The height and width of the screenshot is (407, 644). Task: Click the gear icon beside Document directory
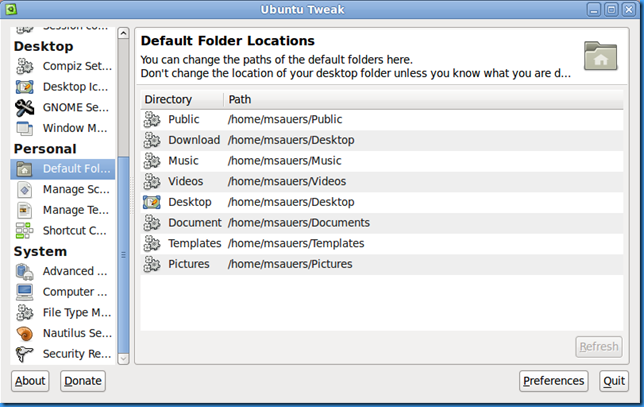(x=152, y=223)
